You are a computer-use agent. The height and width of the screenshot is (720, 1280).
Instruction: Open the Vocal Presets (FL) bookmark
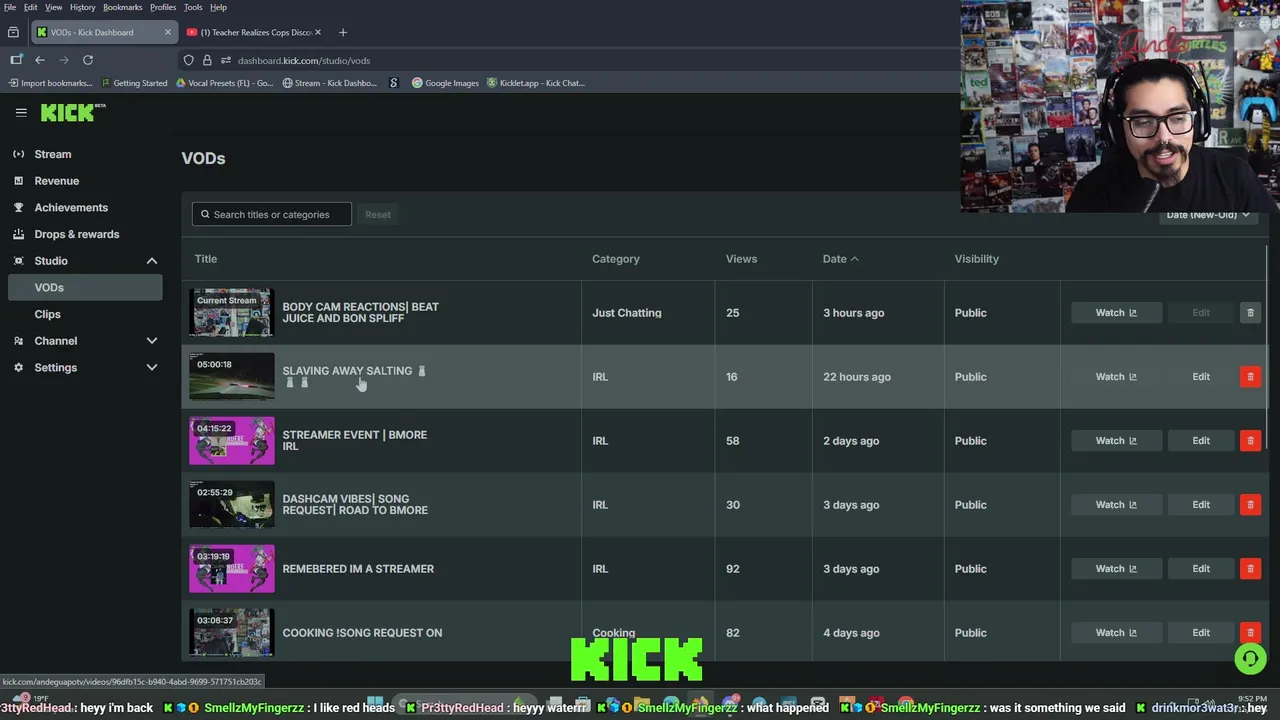pyautogui.click(x=224, y=83)
